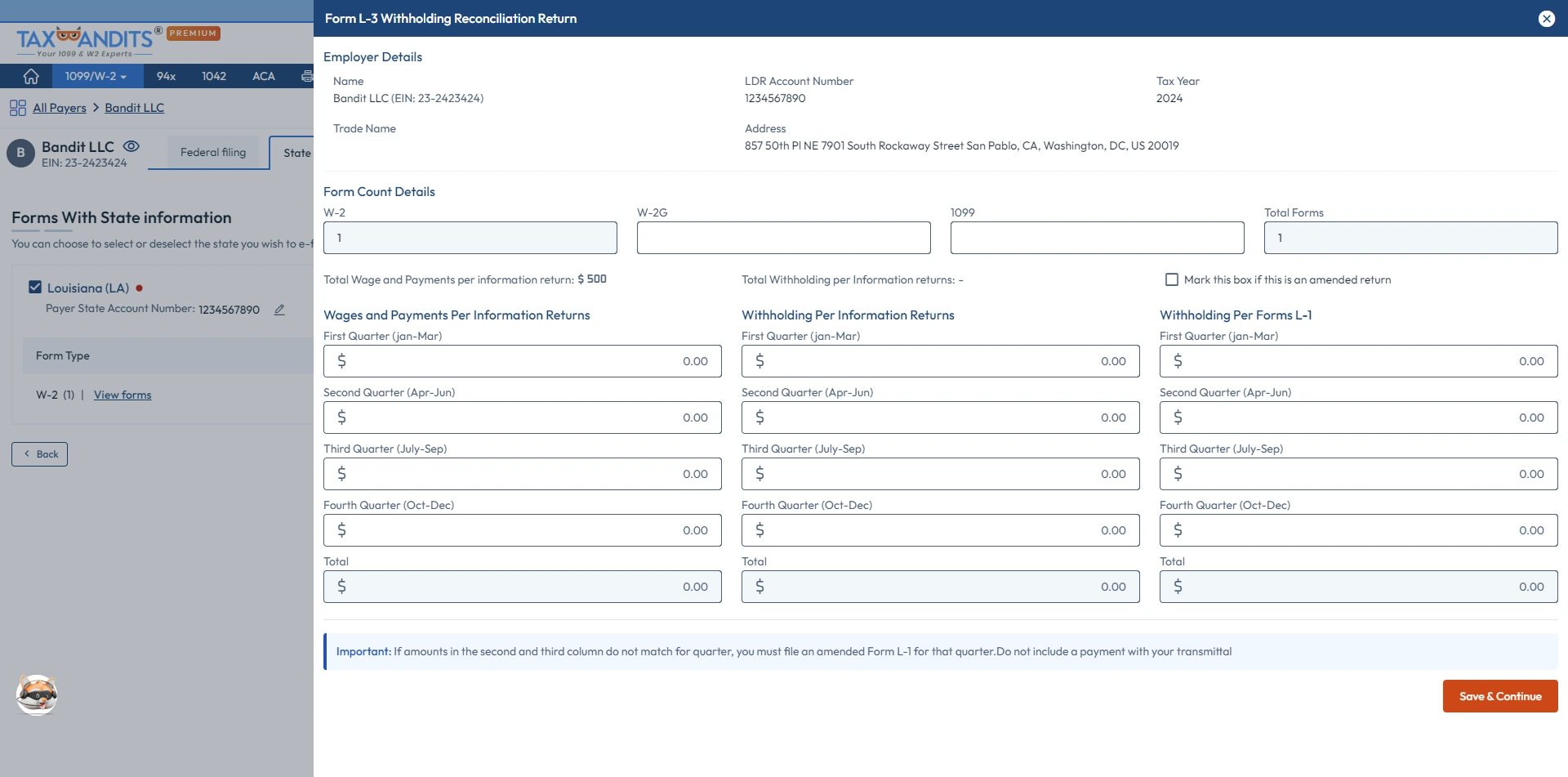Click the All Payers grid icon
Screen dimensions: 1568x777
pyautogui.click(x=18, y=108)
